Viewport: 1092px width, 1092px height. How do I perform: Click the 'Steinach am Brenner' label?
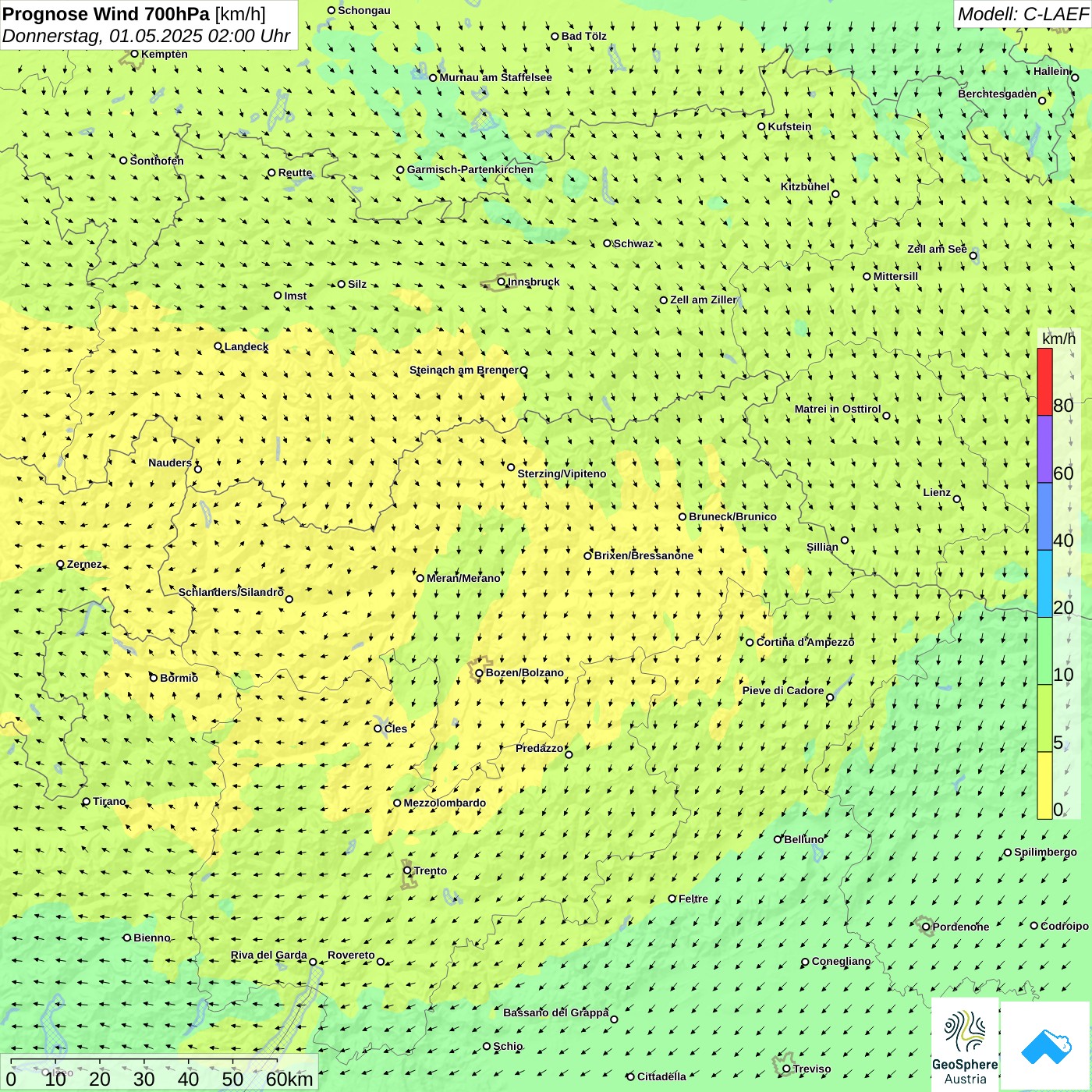click(463, 370)
